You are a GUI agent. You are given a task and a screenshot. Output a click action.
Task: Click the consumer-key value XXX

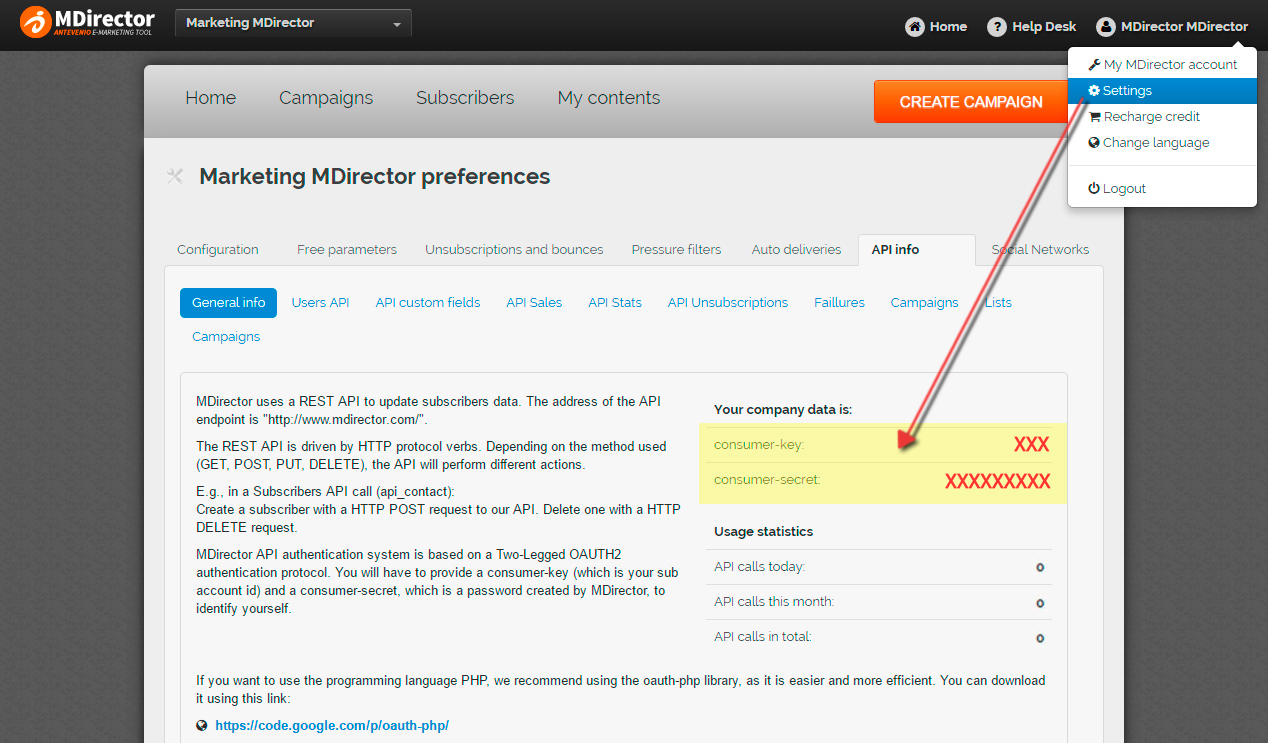1032,445
